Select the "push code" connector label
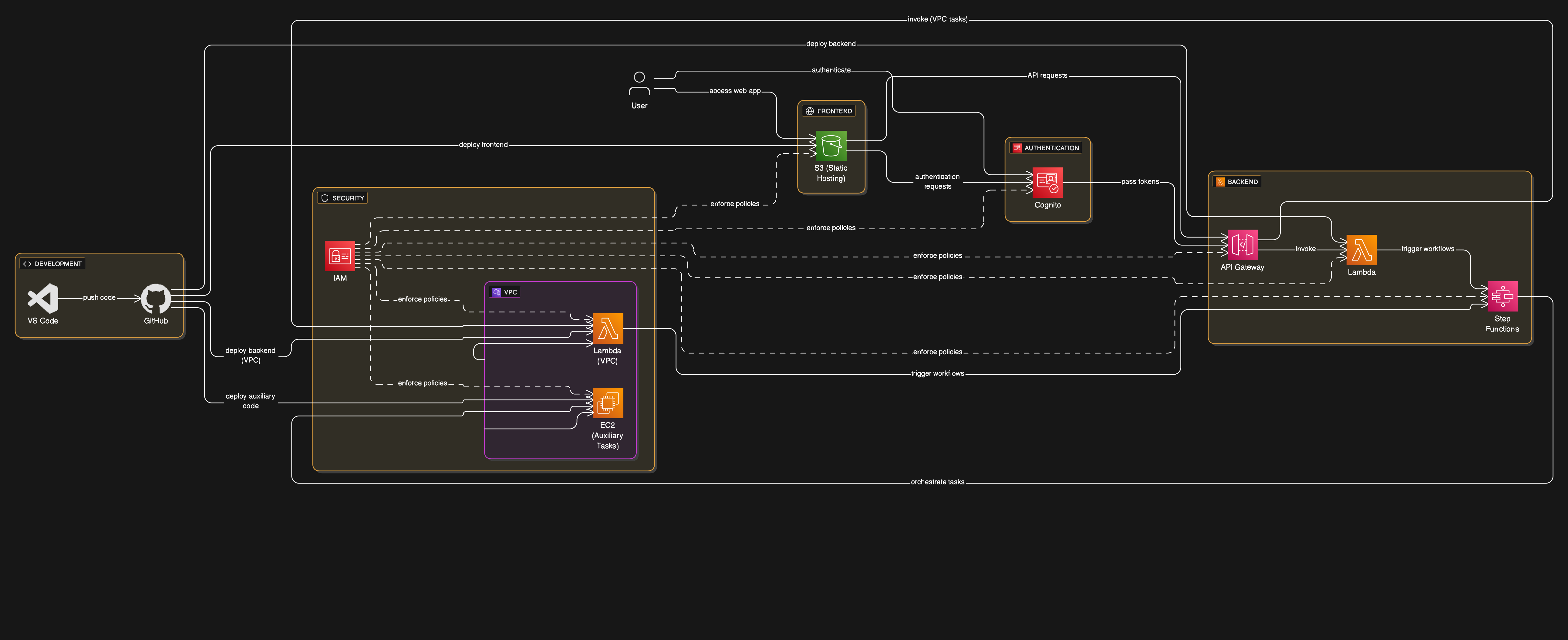 [x=99, y=298]
